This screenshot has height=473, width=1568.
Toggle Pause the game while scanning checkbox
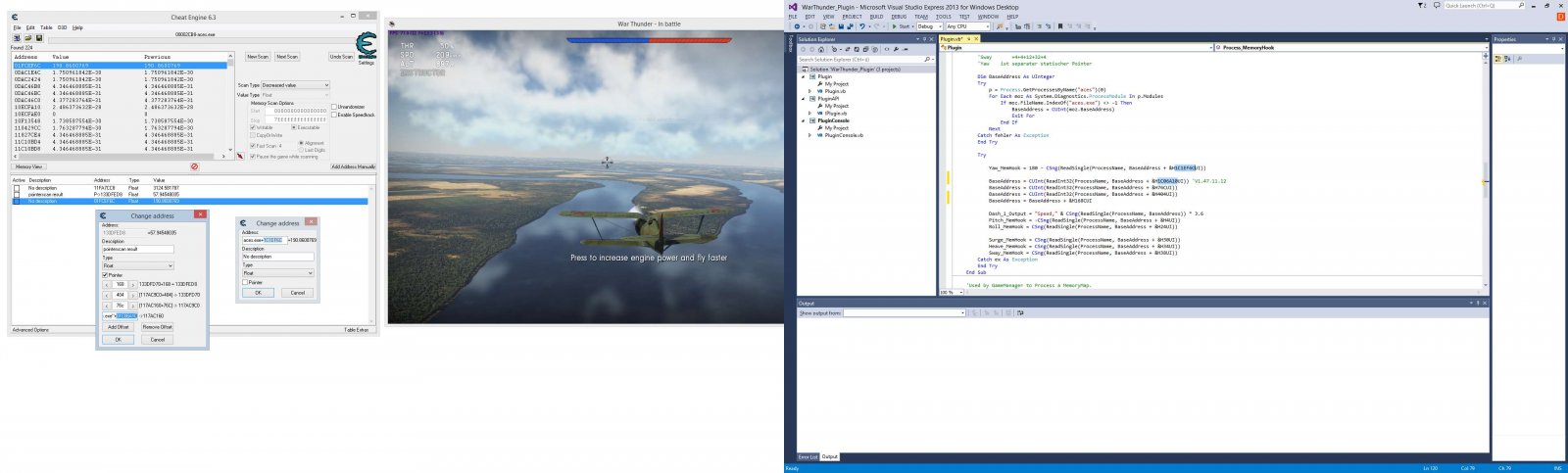tap(253, 157)
